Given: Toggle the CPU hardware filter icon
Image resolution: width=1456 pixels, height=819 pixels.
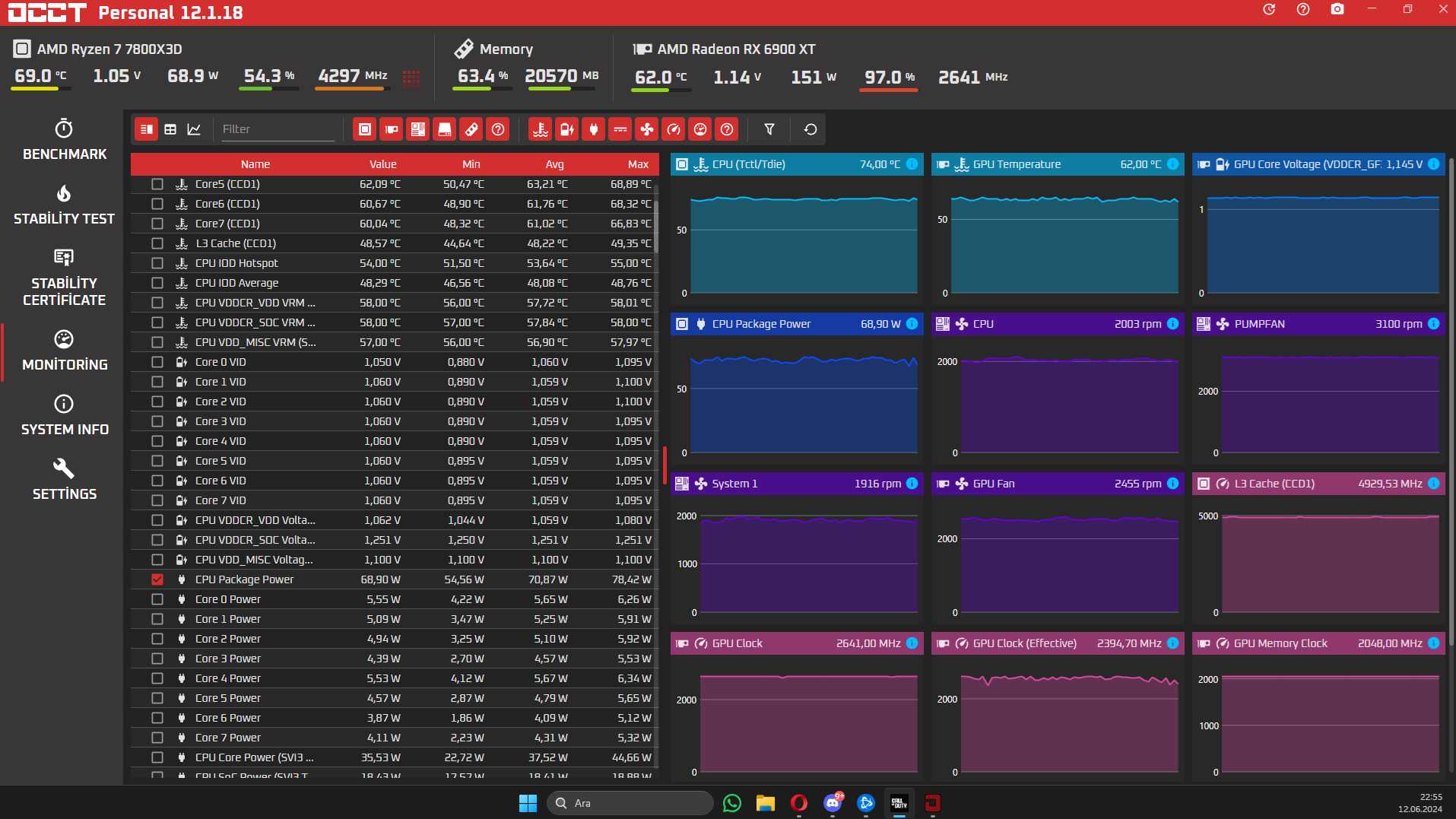Looking at the screenshot, I should (x=365, y=129).
